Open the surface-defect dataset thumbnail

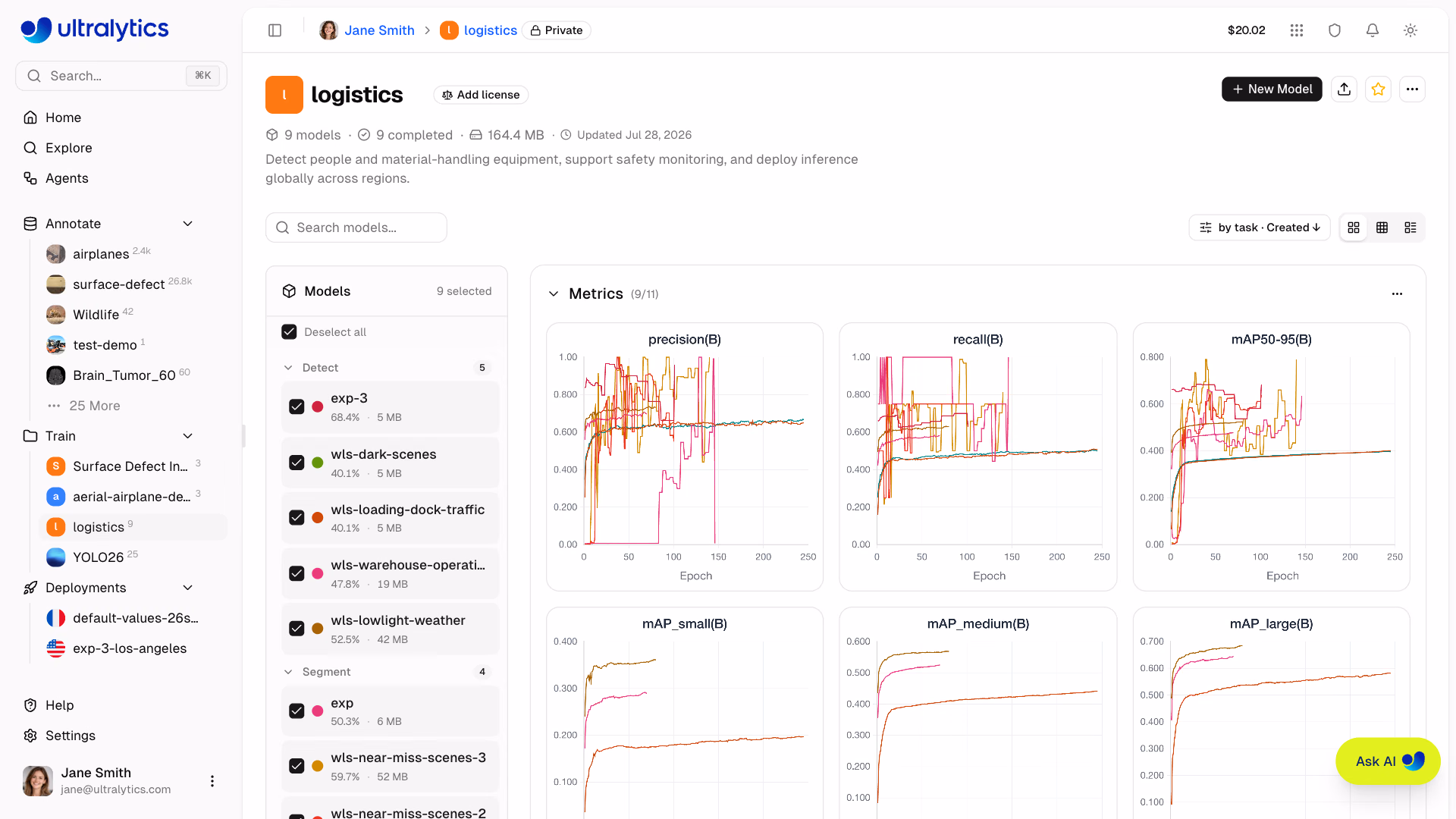coord(56,284)
